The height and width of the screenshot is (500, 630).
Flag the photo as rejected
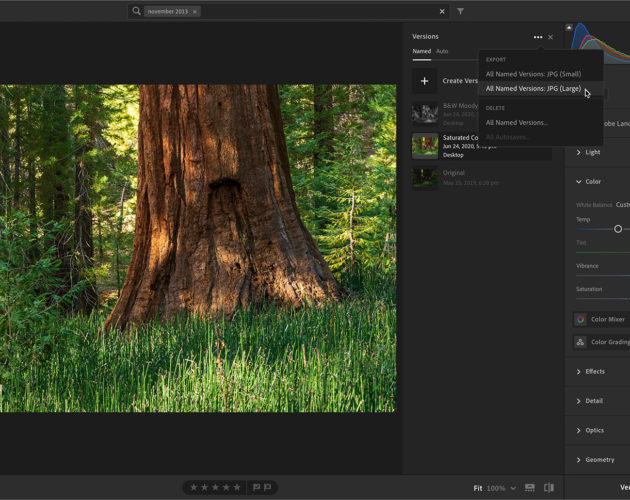pos(267,487)
